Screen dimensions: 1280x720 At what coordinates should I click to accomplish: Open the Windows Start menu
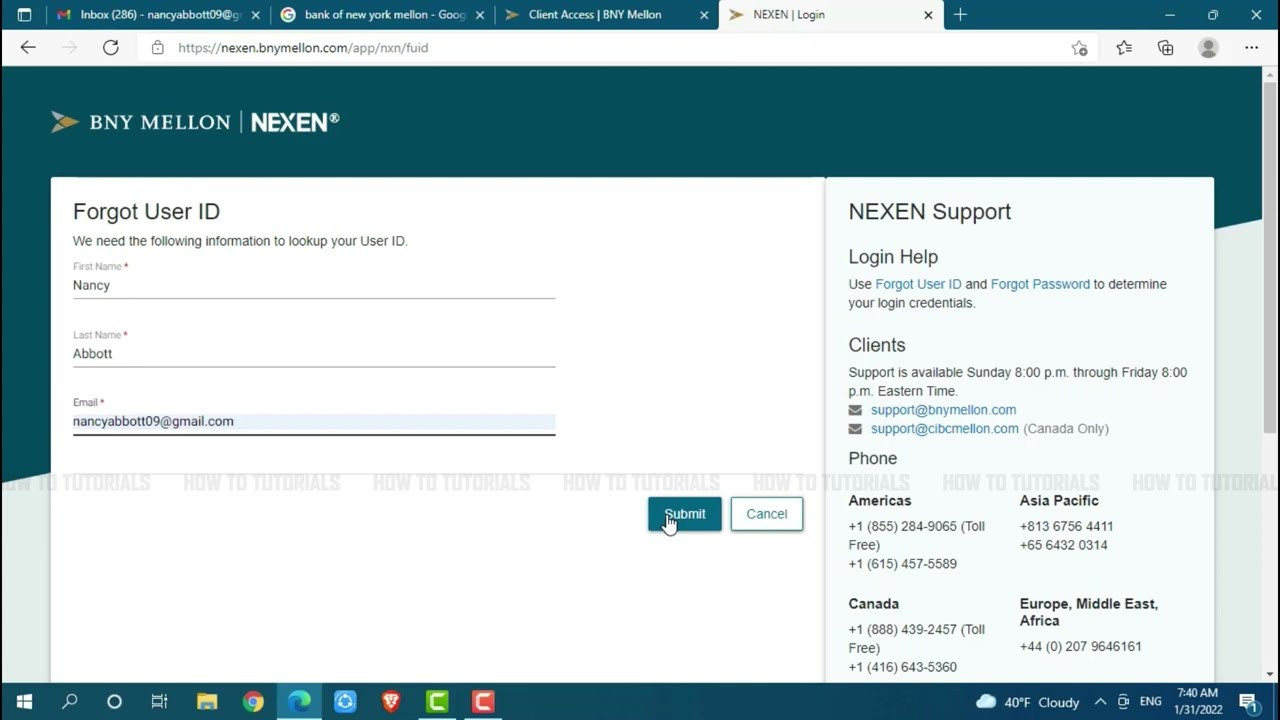(x=24, y=702)
